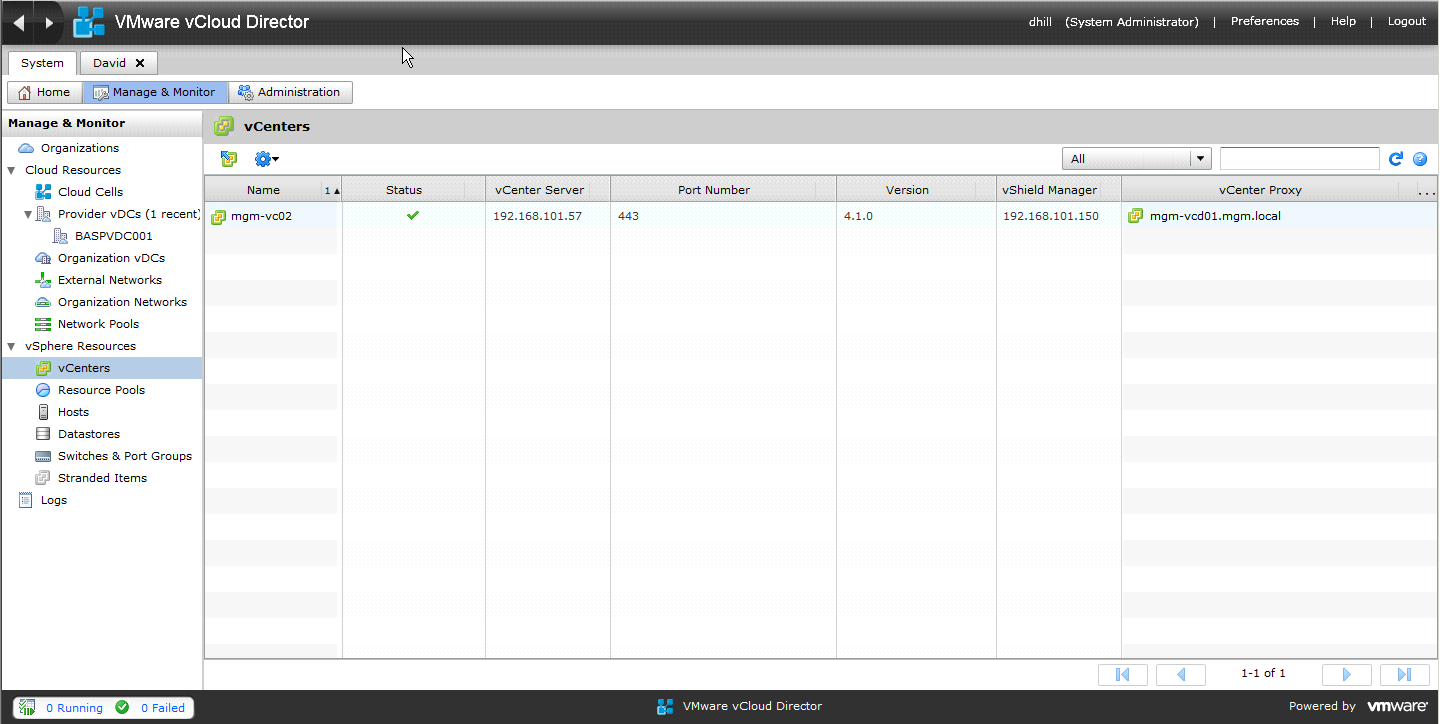Collapse the Cloud Resources tree section

[11, 170]
